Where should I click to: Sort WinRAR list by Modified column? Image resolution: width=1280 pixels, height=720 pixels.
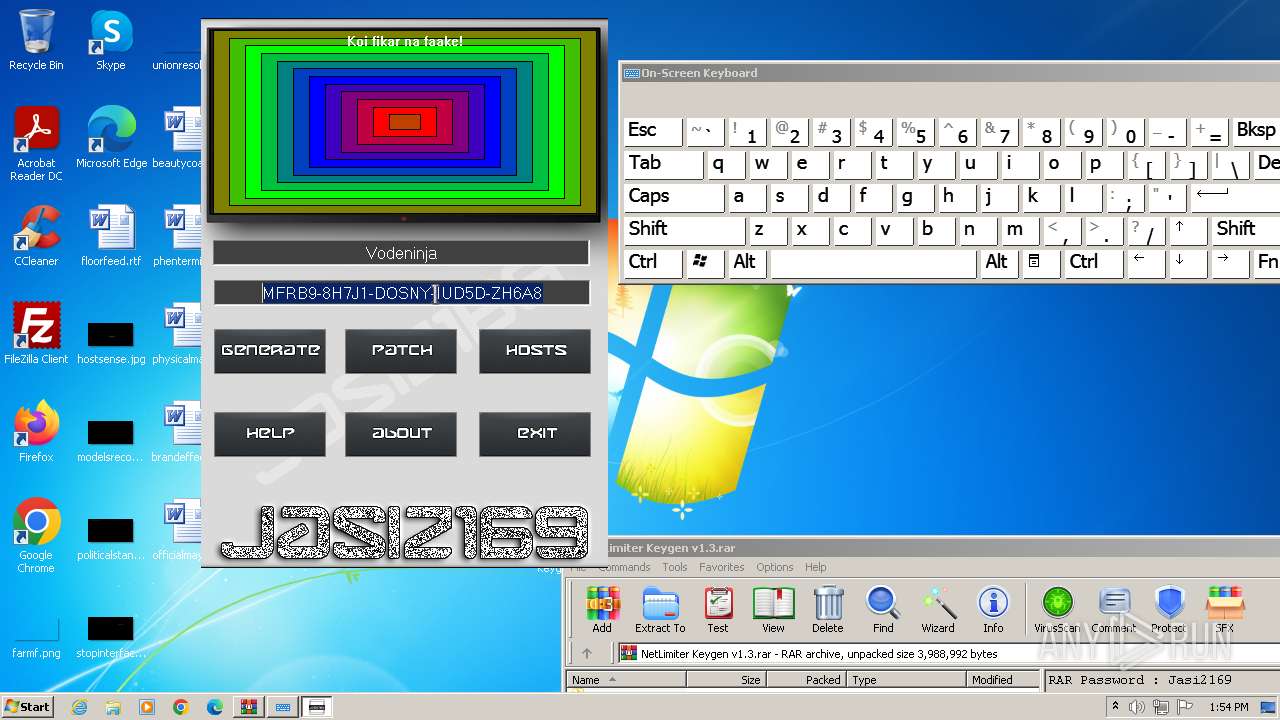click(x=1004, y=680)
